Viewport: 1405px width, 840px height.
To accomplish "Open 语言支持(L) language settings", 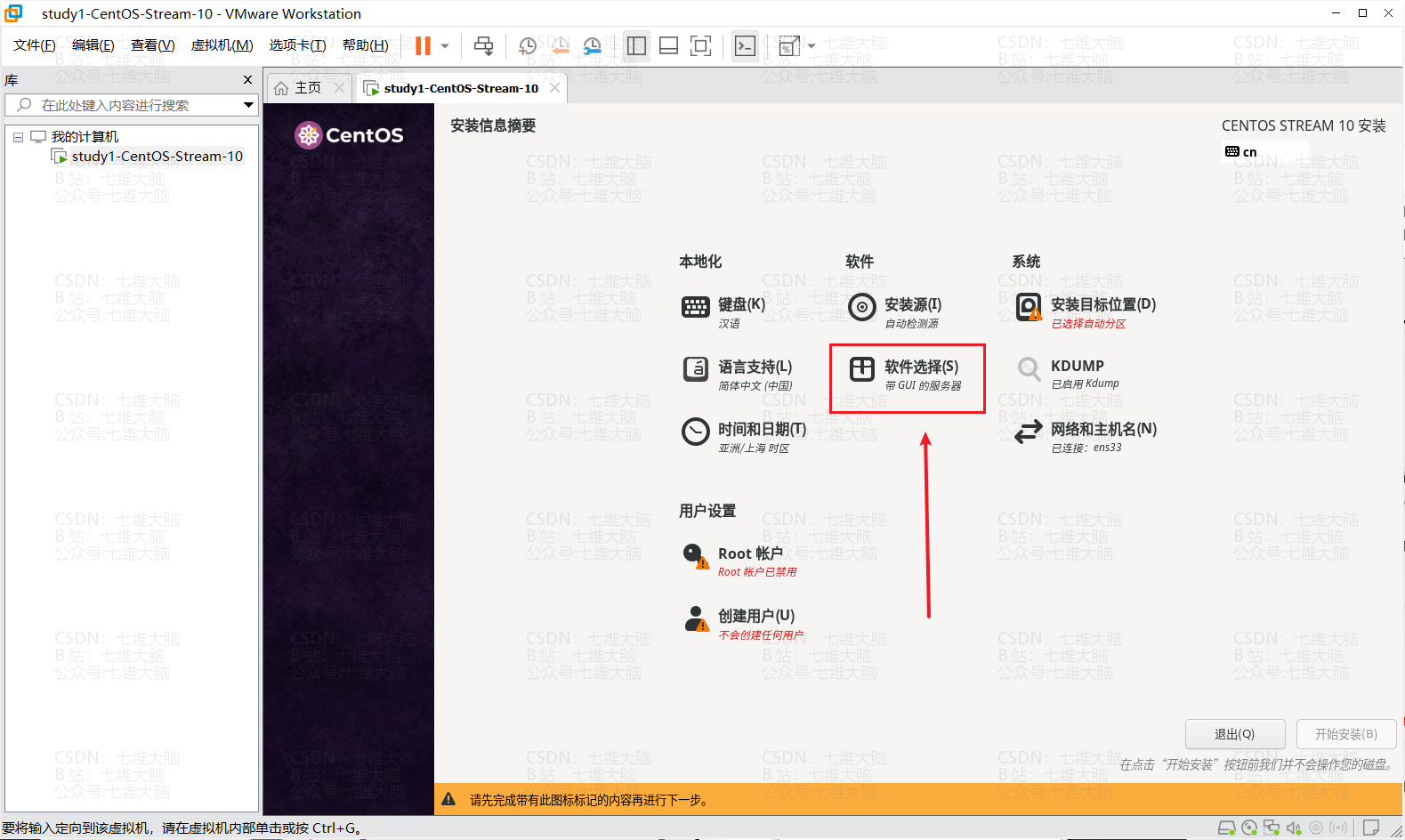I will click(x=737, y=375).
